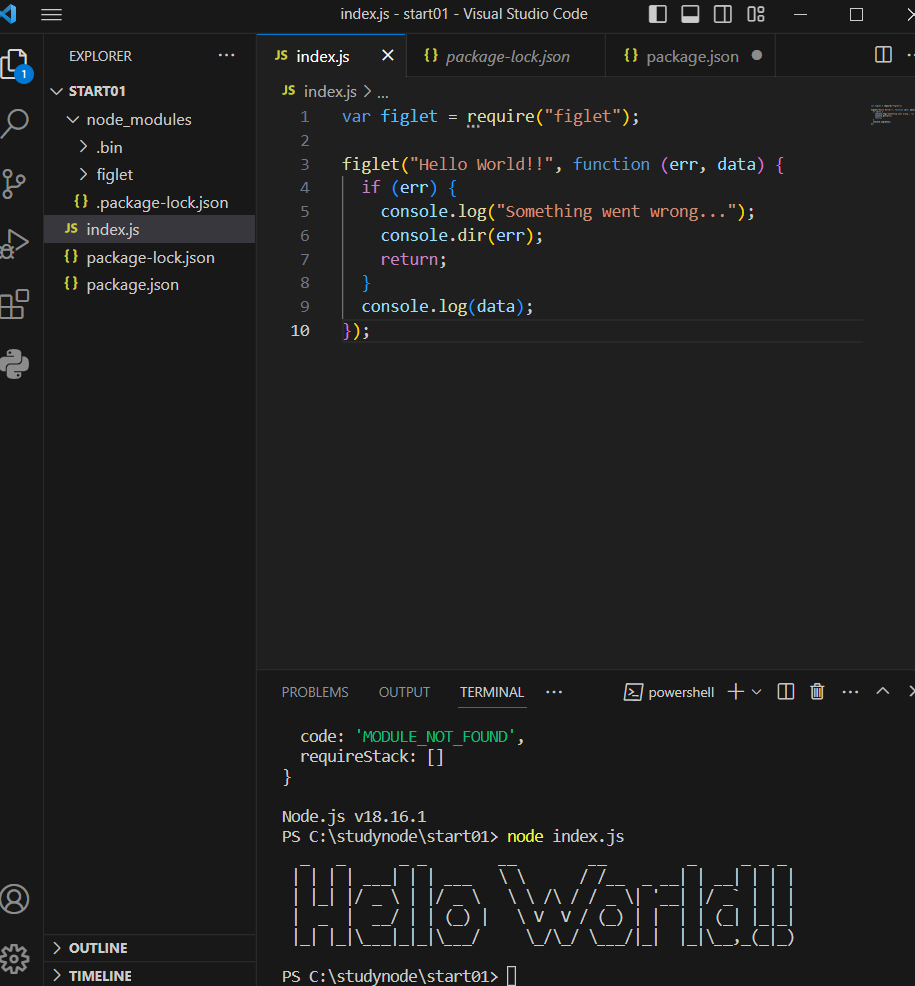Viewport: 915px width, 986px height.
Task: Show hidden panel tabs ellipsis next to TERMINAL
Action: 554,692
